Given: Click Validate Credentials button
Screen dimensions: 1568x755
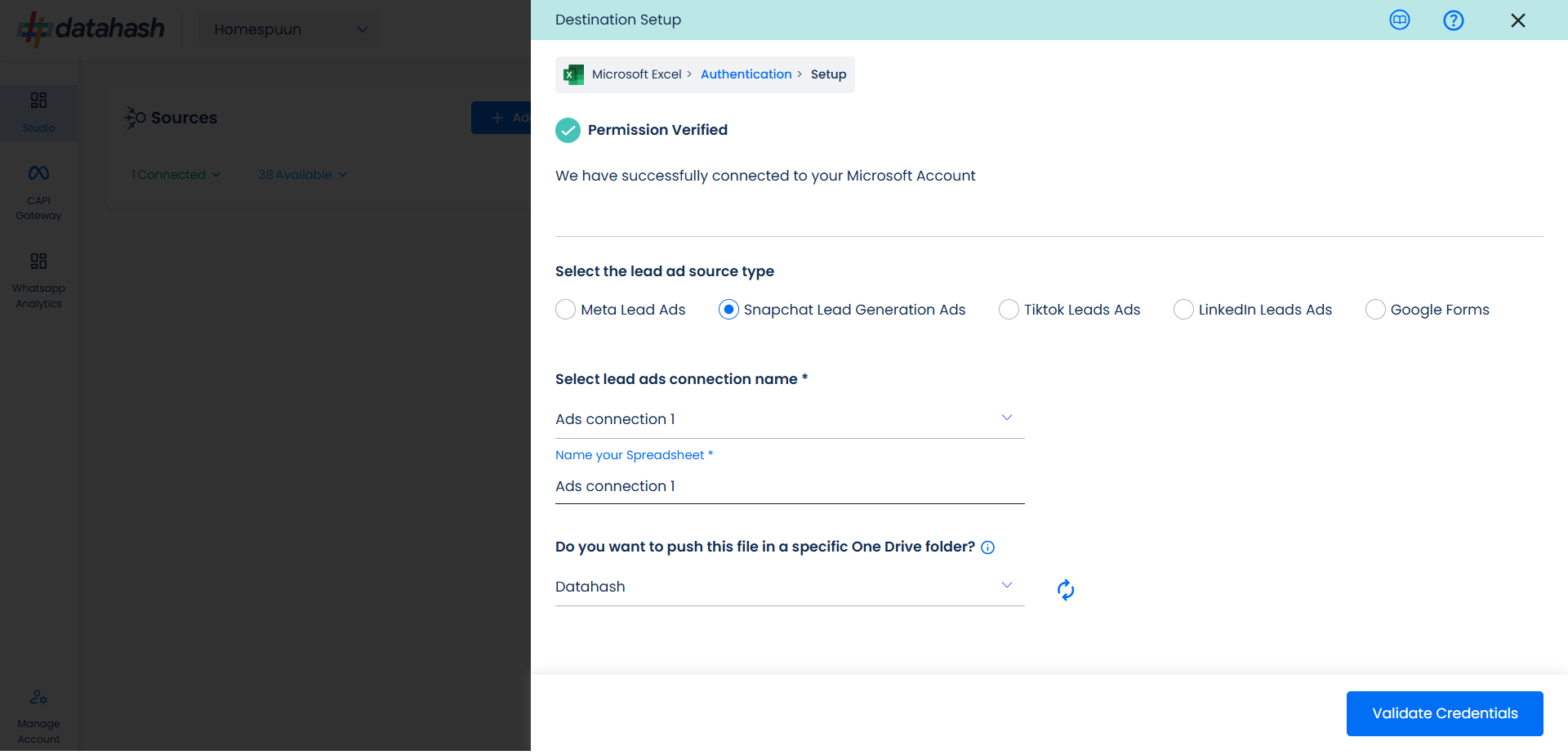Looking at the screenshot, I should tap(1445, 713).
